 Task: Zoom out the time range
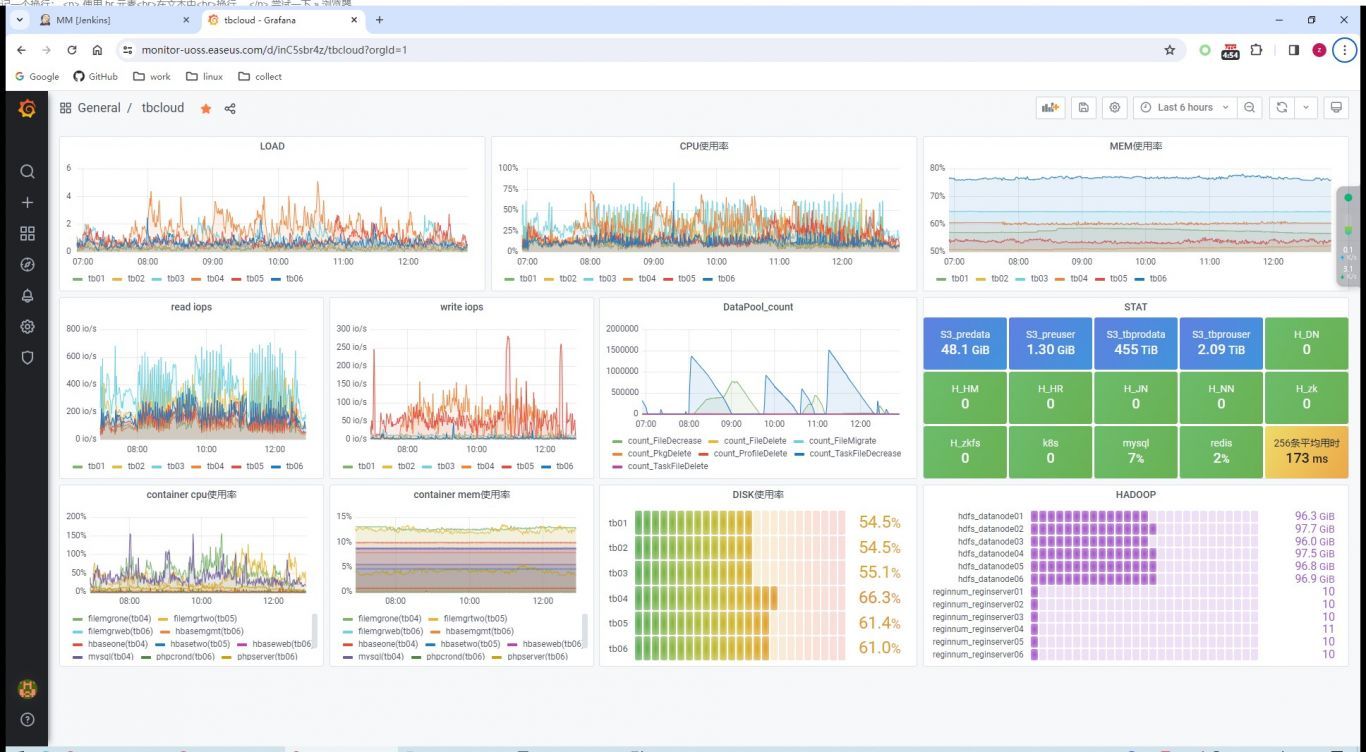click(1250, 108)
